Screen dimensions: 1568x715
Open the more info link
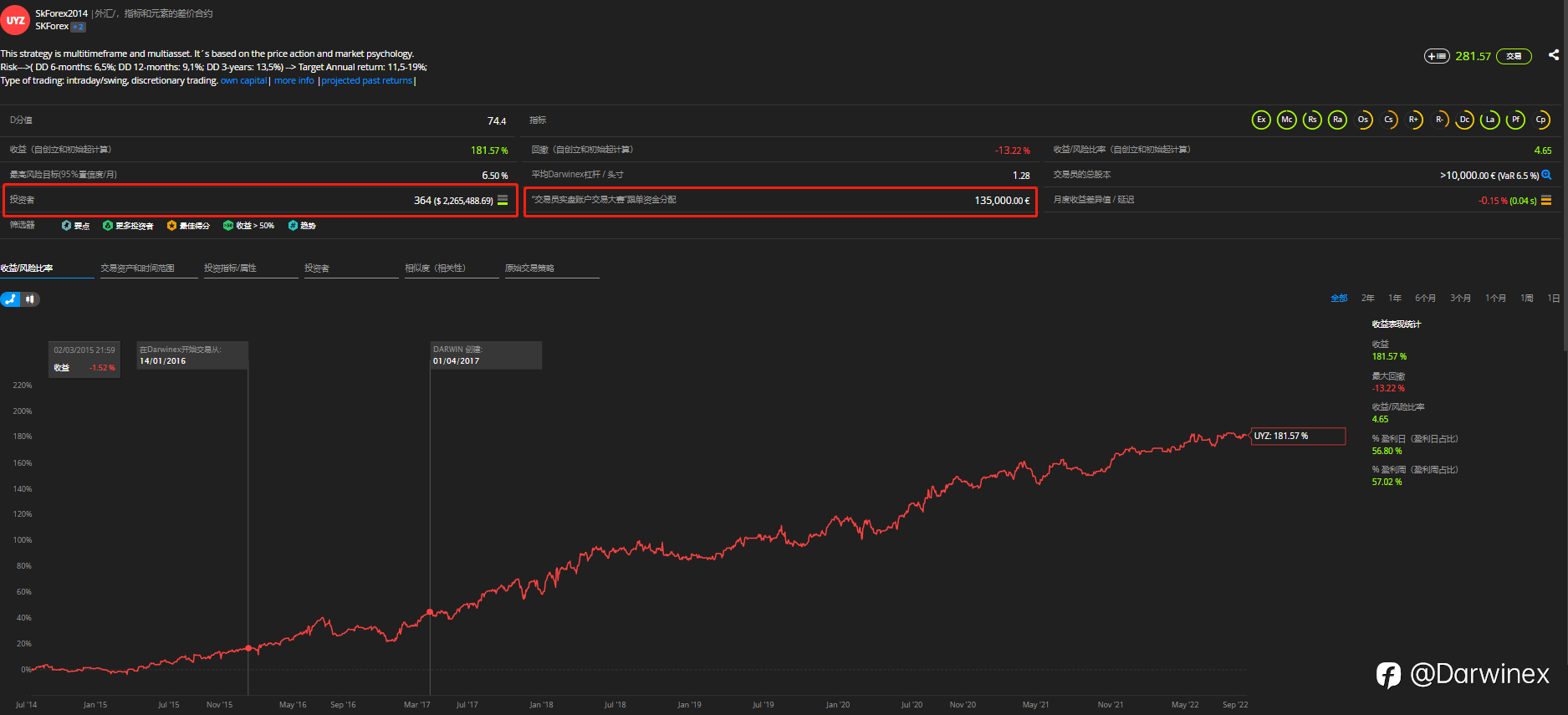point(294,80)
